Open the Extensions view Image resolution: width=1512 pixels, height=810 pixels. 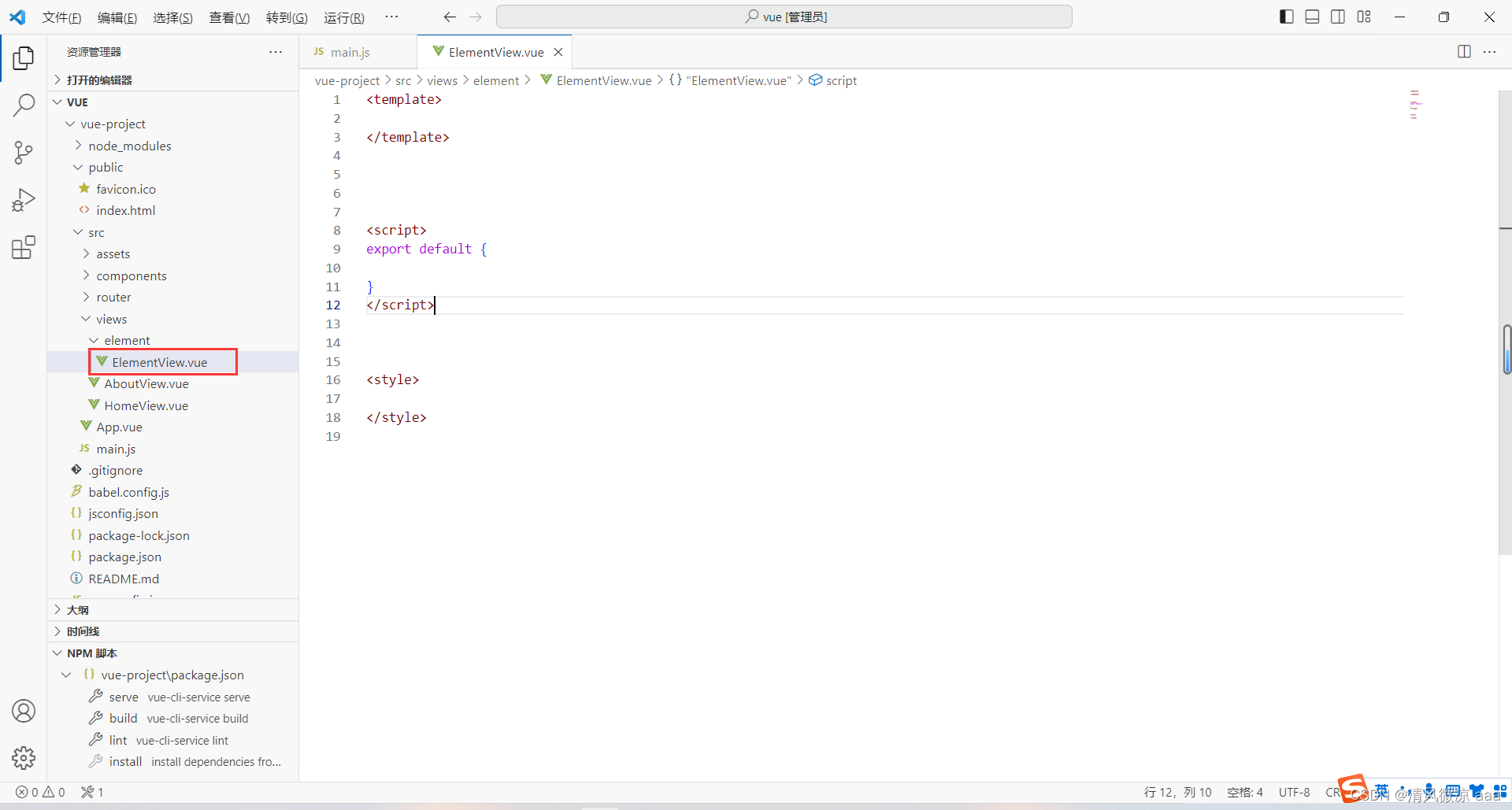pos(24,247)
